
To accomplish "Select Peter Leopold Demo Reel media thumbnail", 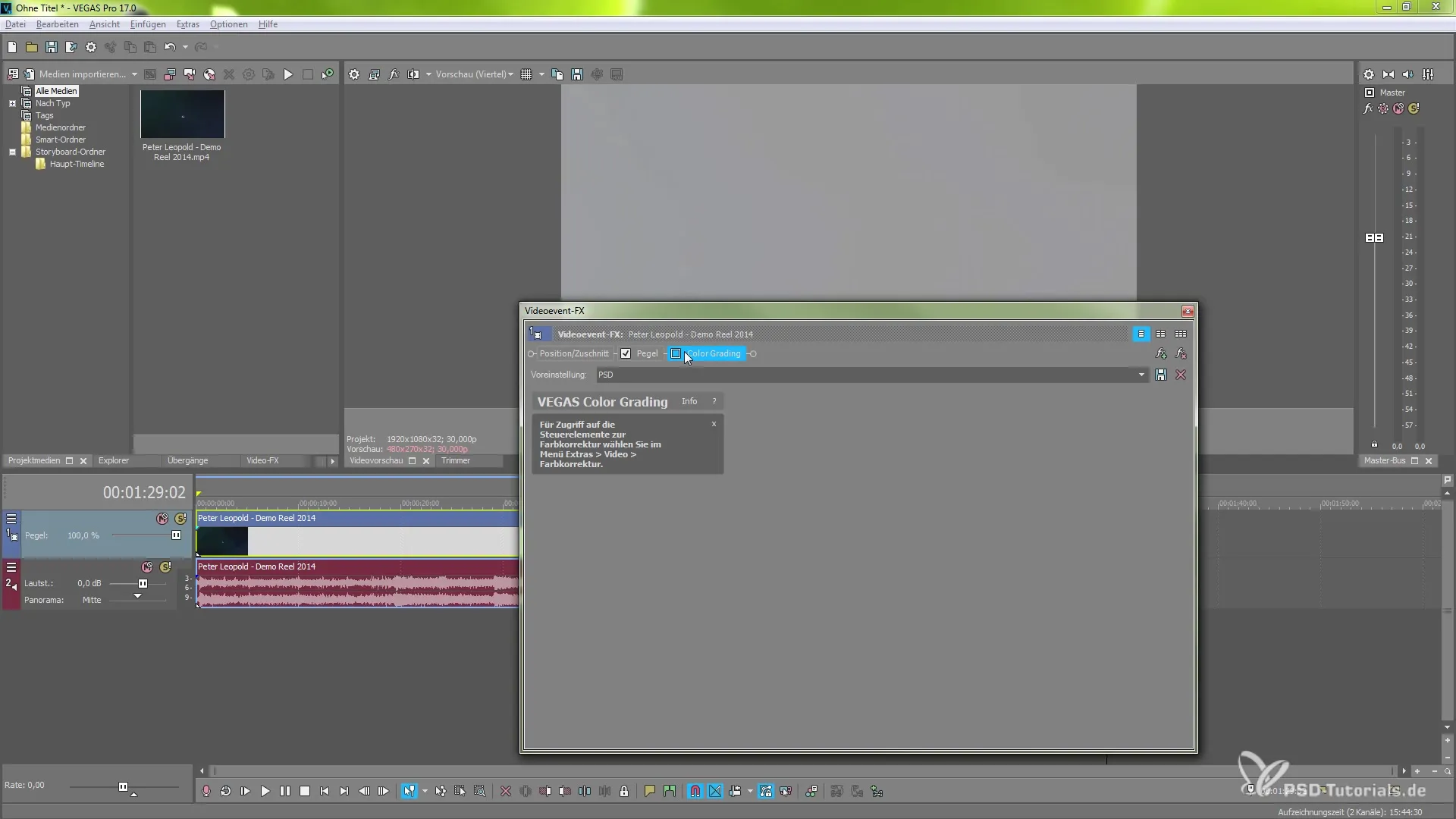I will 183,114.
